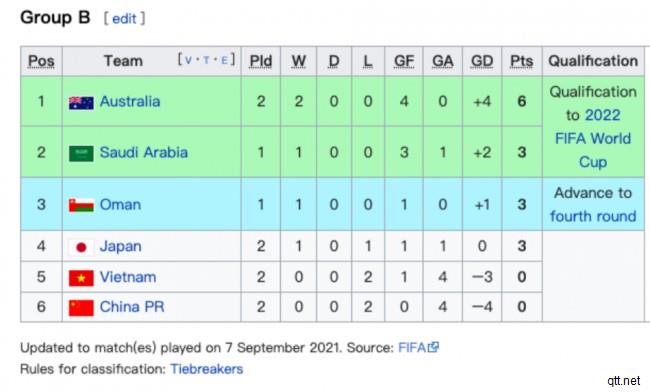
Task: Click the Vietnam flag icon
Action: pos(81,278)
